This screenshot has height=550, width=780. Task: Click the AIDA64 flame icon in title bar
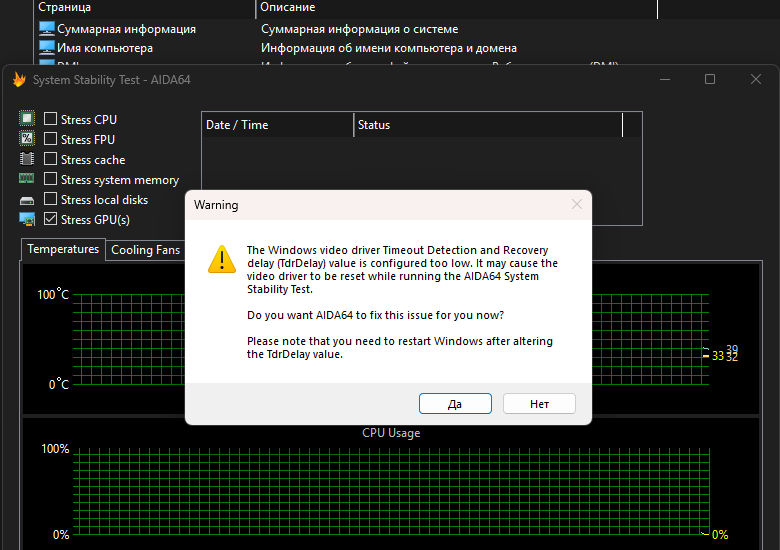click(x=19, y=80)
